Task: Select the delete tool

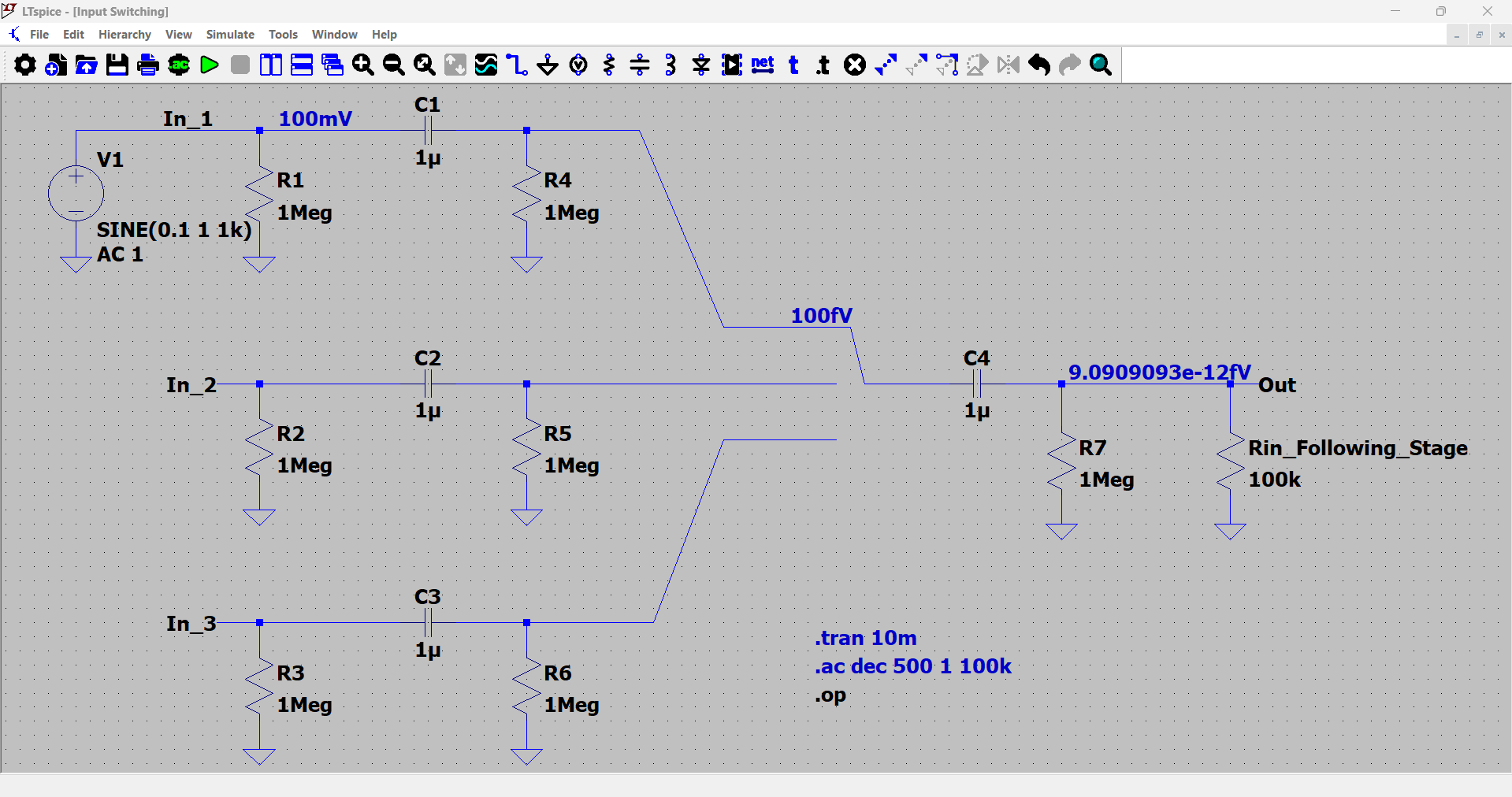Action: pyautogui.click(x=855, y=65)
